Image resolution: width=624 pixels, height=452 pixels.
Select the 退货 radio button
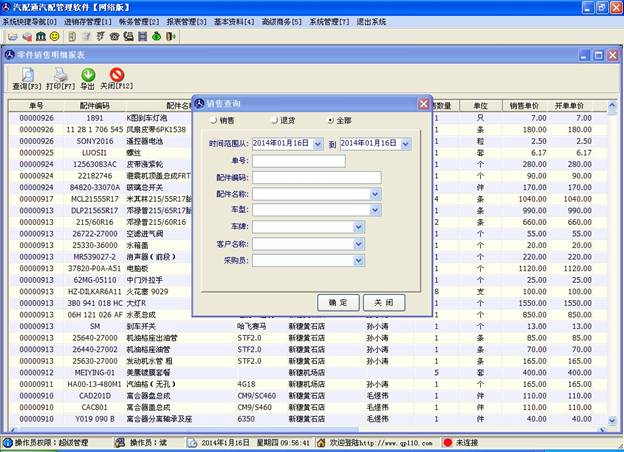(x=274, y=120)
